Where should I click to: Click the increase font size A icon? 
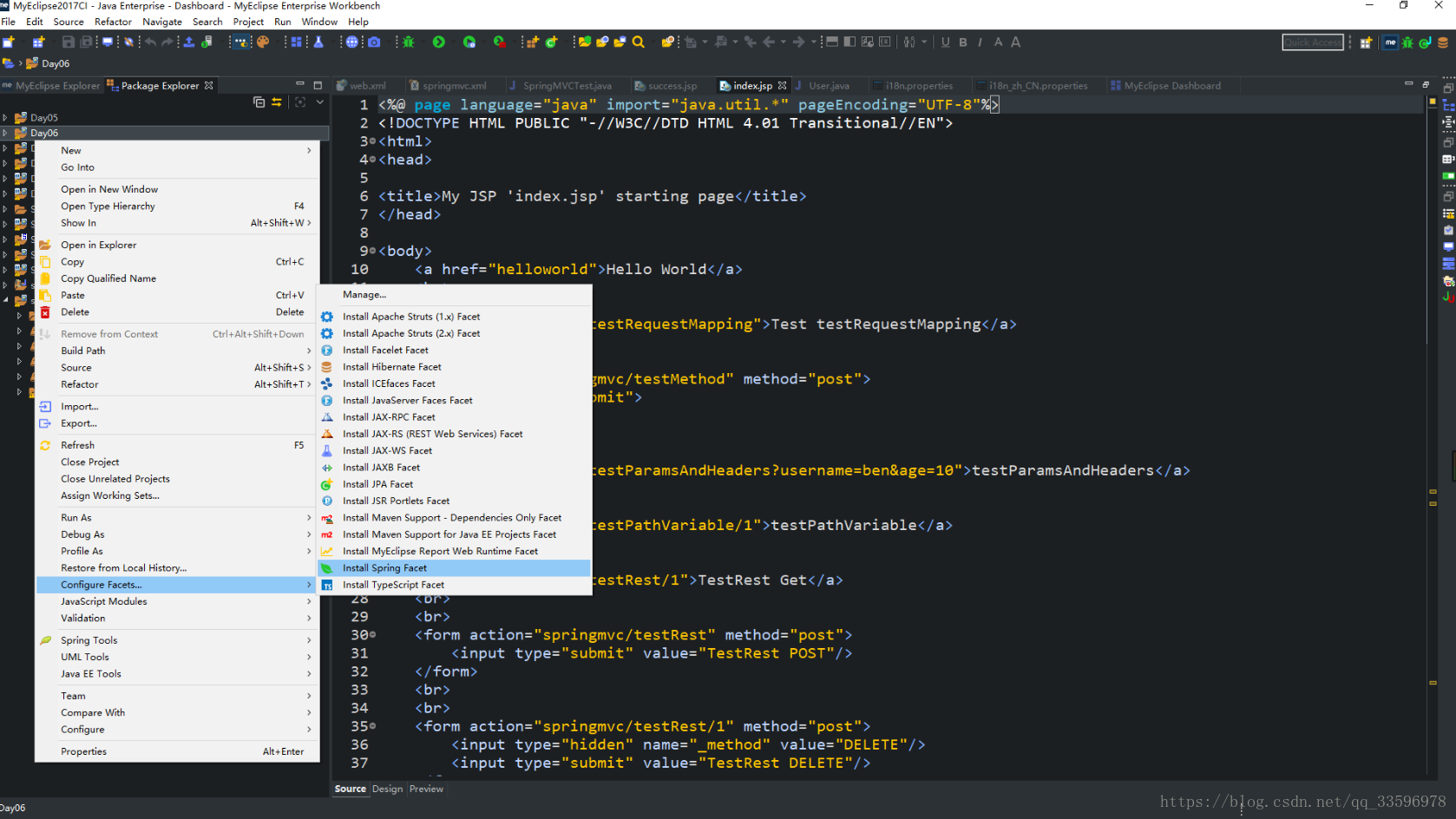pyautogui.click(x=1015, y=42)
